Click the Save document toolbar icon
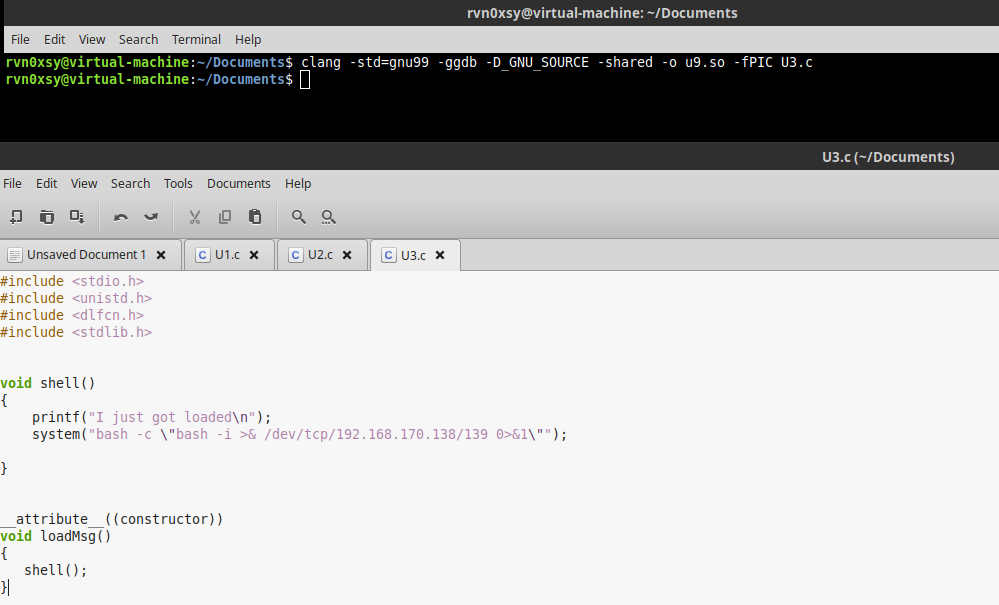The image size is (999, 605). pos(77,217)
